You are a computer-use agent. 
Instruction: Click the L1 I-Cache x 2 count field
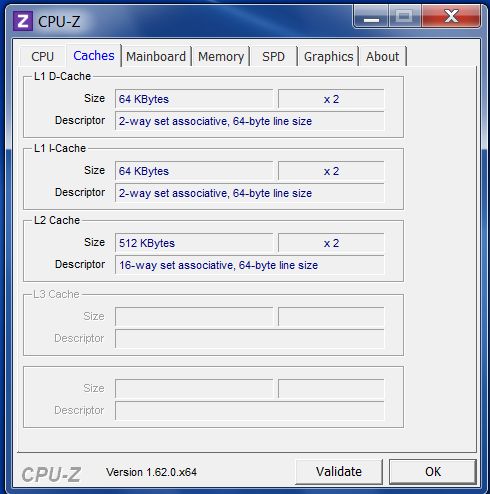tap(331, 171)
